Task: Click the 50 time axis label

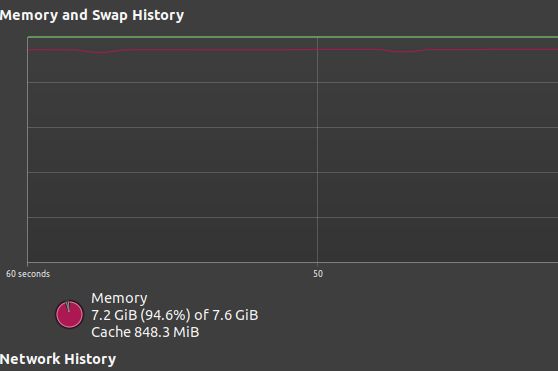Action: click(318, 274)
